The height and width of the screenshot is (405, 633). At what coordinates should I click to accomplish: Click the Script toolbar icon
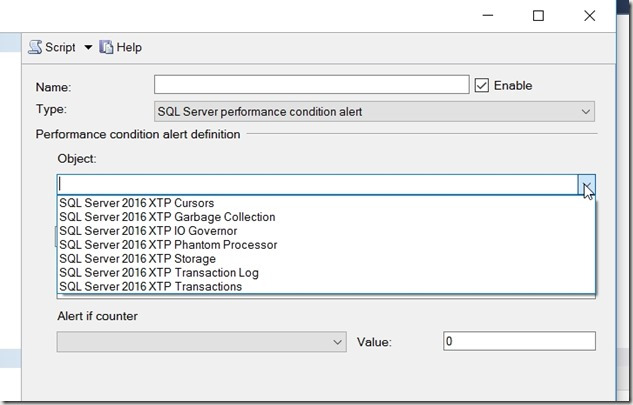coord(36,47)
